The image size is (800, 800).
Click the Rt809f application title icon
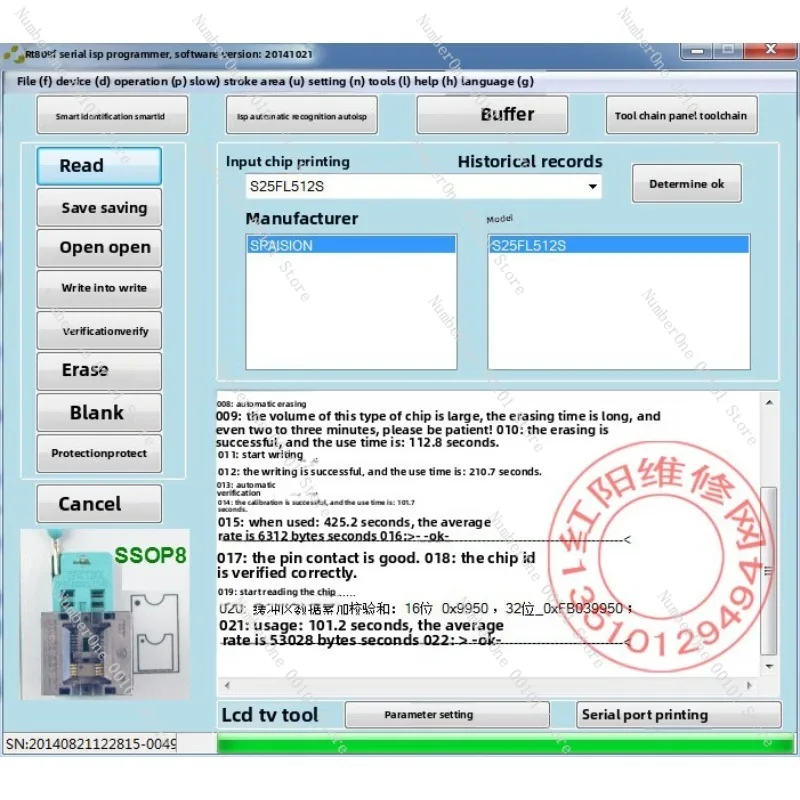14,55
